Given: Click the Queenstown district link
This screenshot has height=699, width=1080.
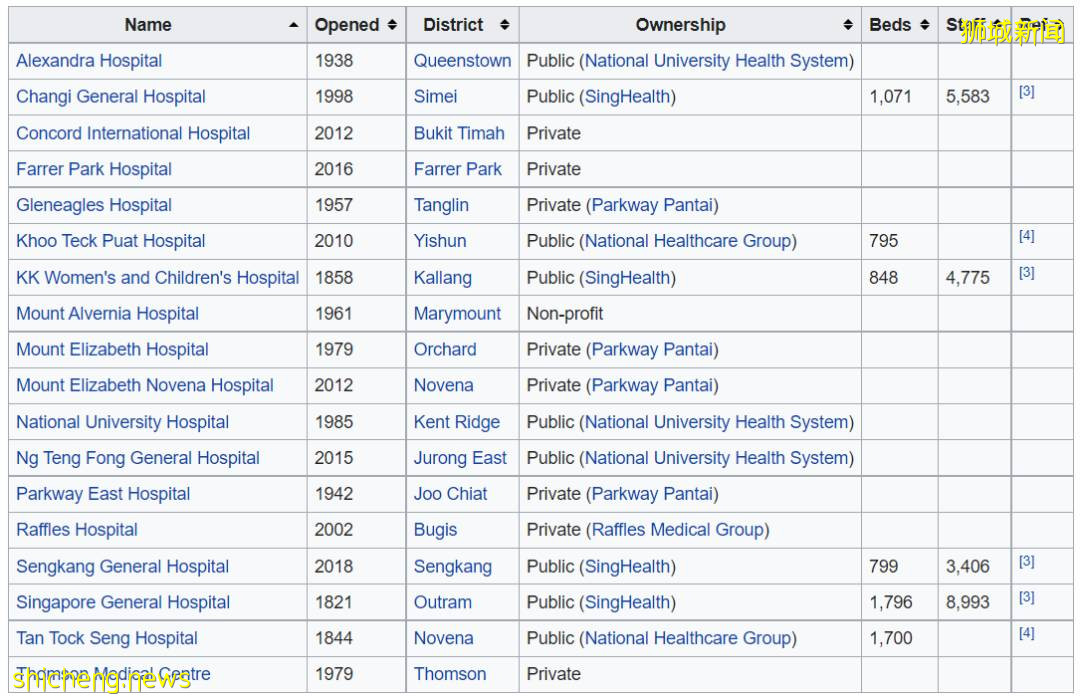Looking at the screenshot, I should tap(462, 61).
